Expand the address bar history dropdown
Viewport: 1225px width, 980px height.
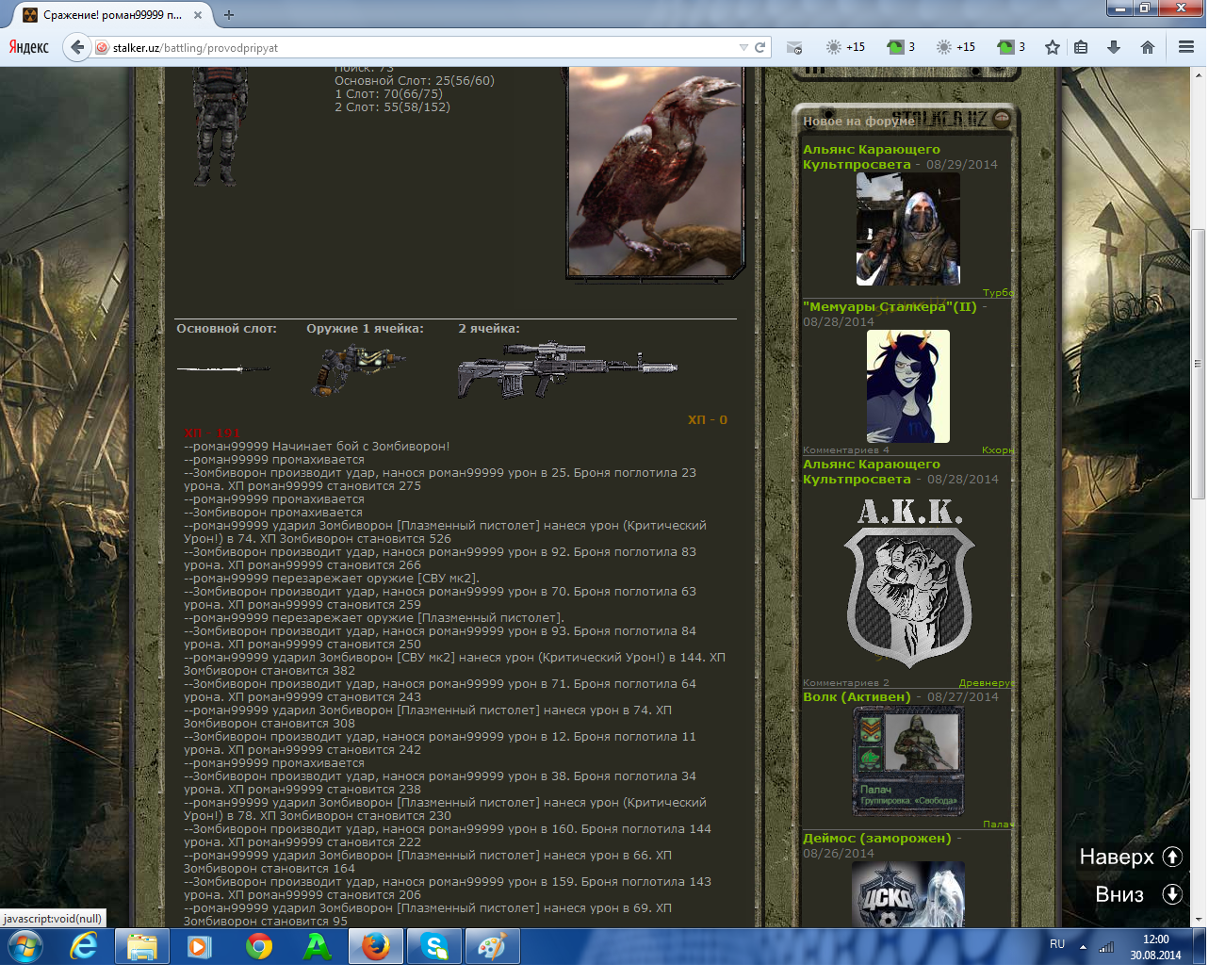point(743,47)
